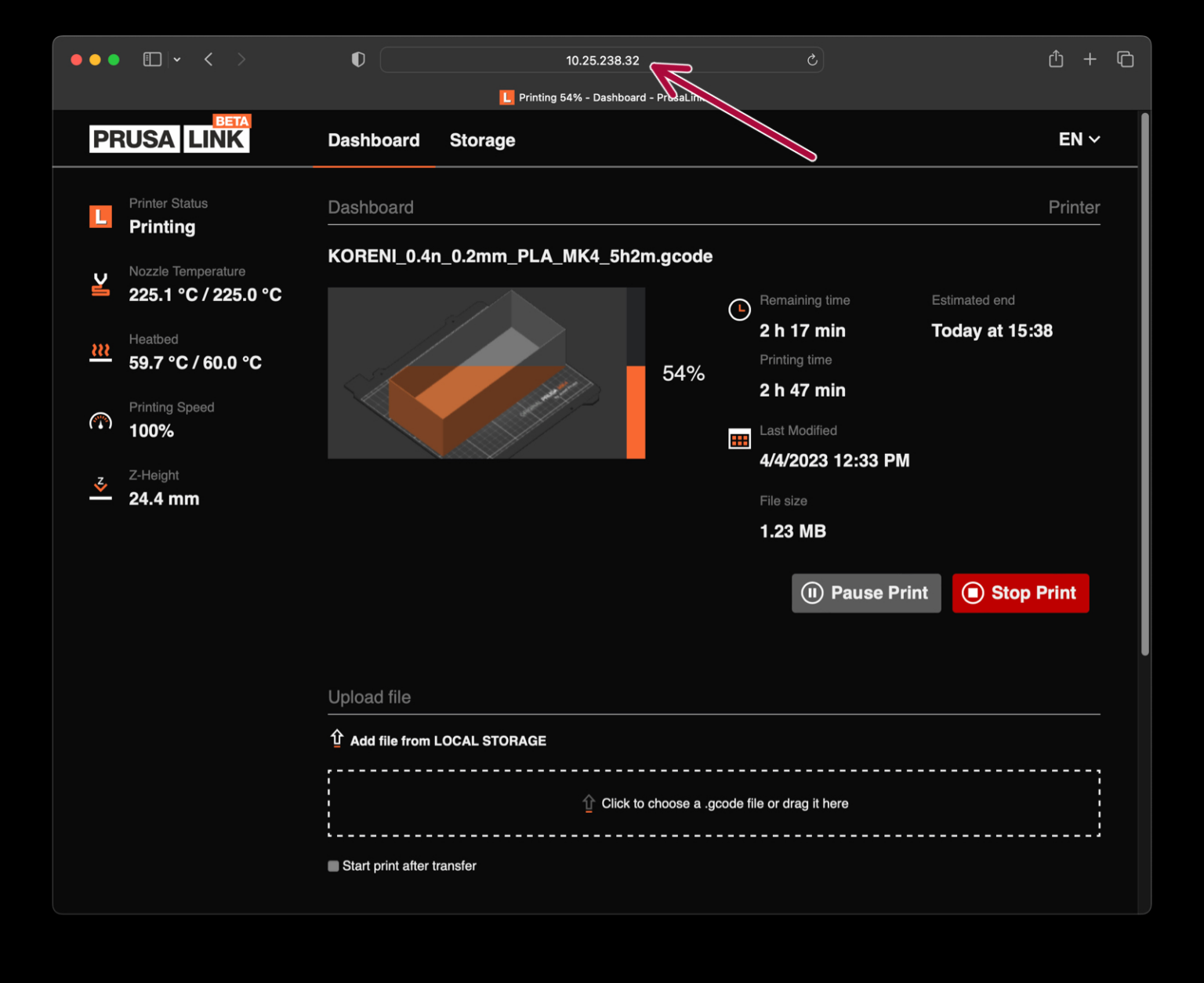Screen dimensions: 1204x983
Task: Click the remaining time clock icon
Action: coord(739,310)
